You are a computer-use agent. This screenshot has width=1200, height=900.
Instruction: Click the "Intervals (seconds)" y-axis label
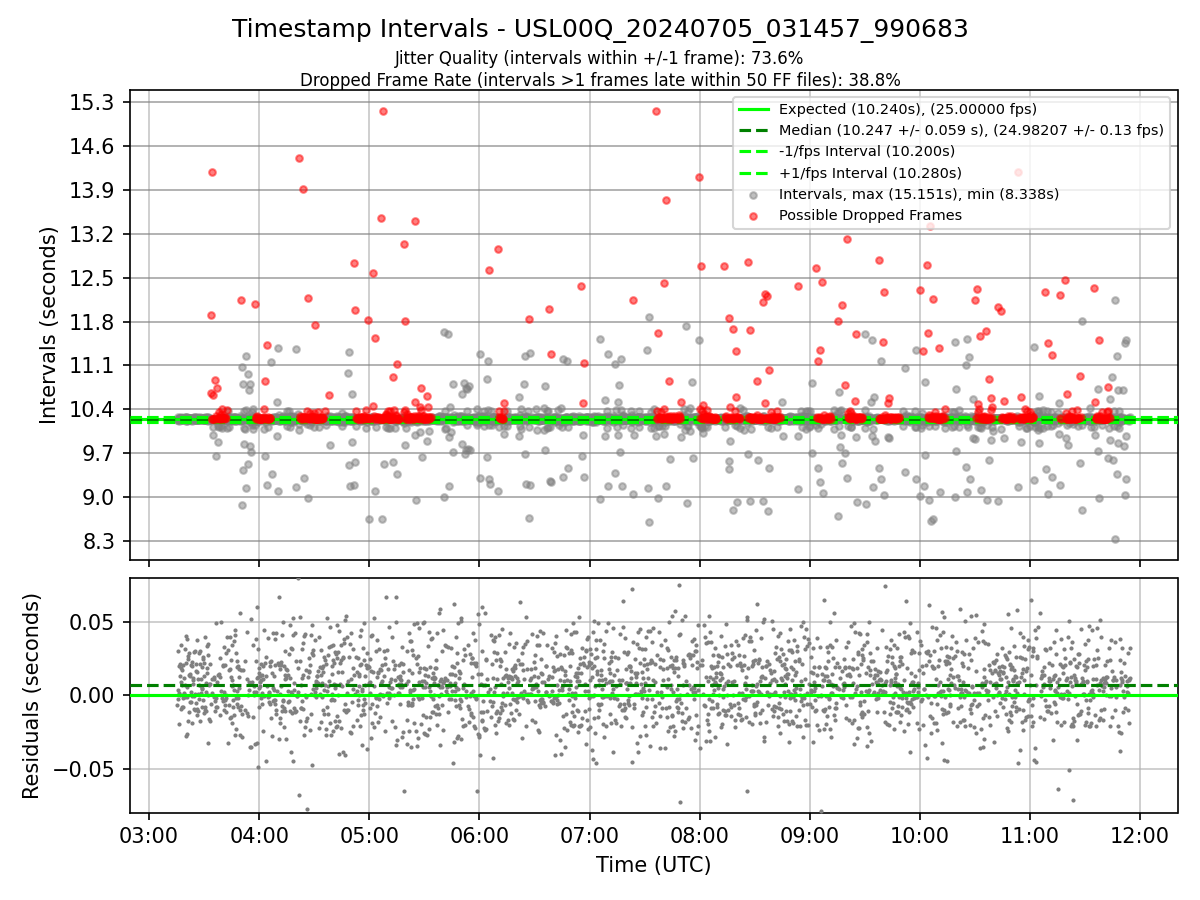pos(49,325)
